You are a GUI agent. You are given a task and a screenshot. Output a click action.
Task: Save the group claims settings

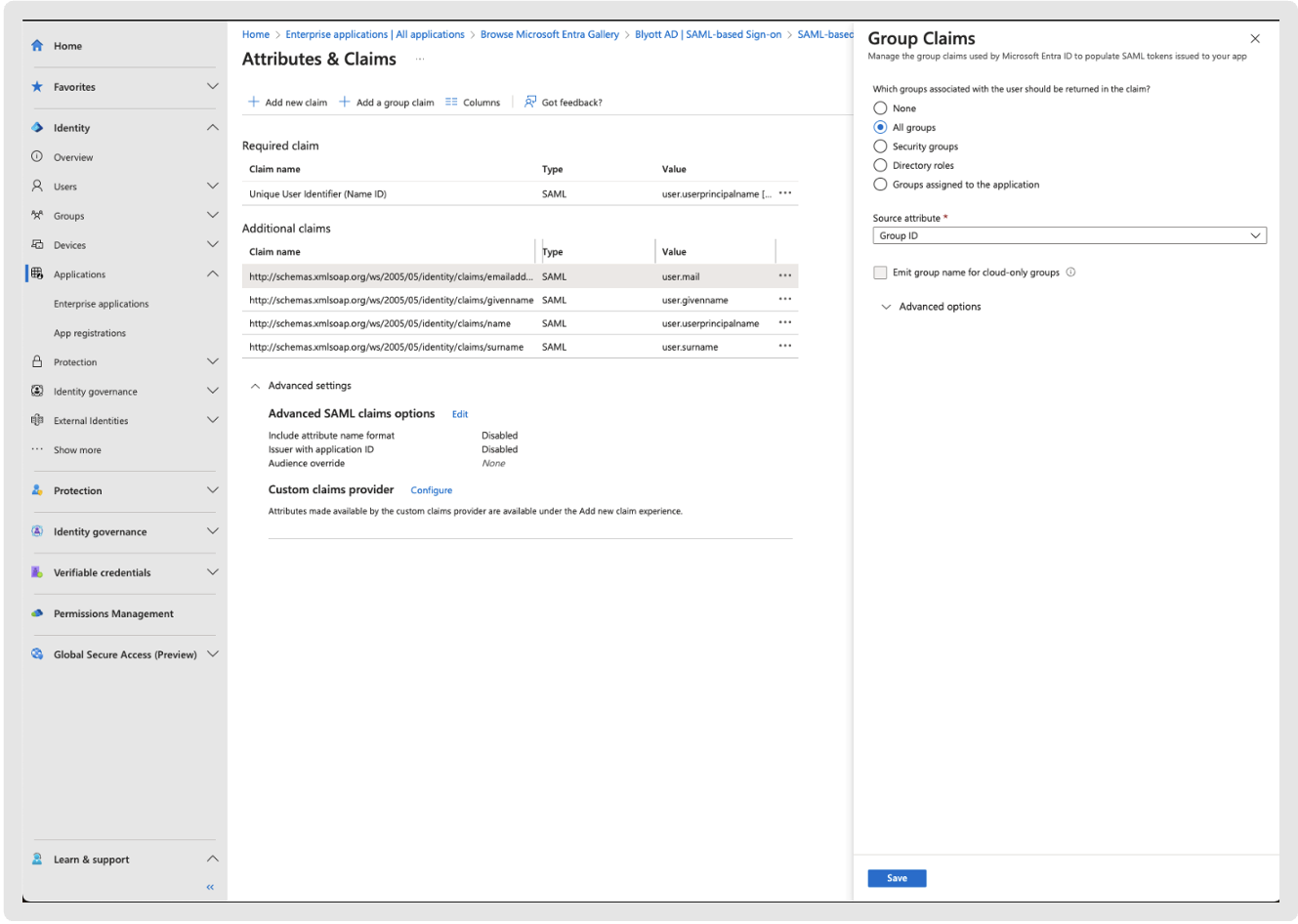click(x=897, y=878)
